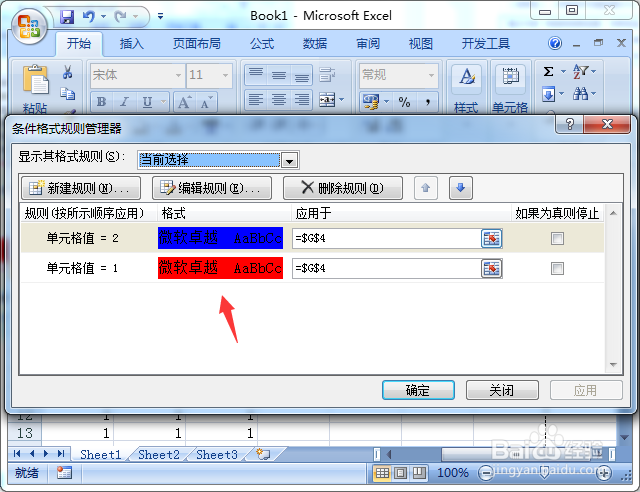Collapse range selector for the value 2 rule
Image resolution: width=640 pixels, height=492 pixels.
click(x=491, y=238)
